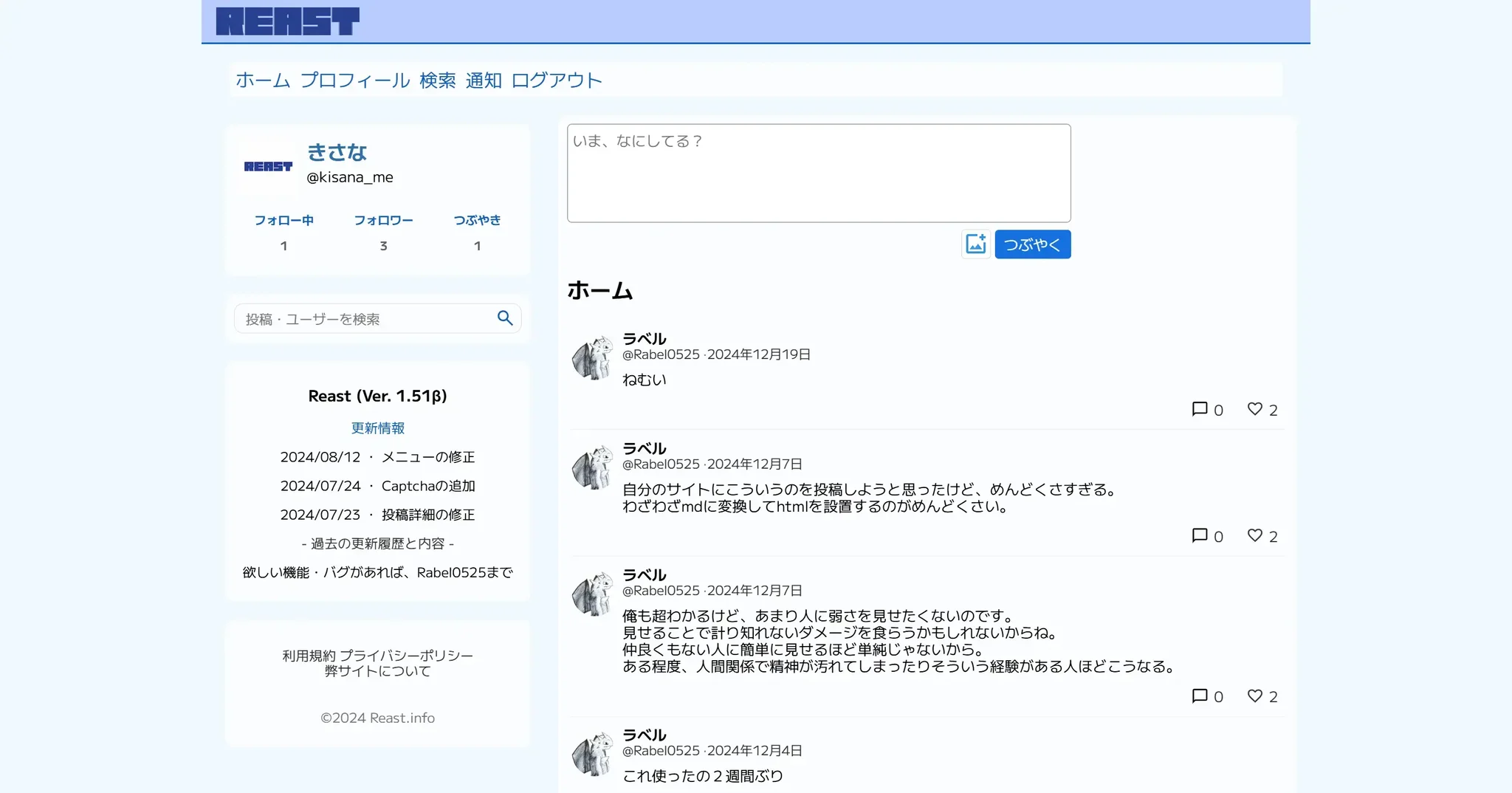Reply to the 弱さを見せたくない post via its comment icon
Viewport: 1512px width, 793px height.
click(1200, 696)
